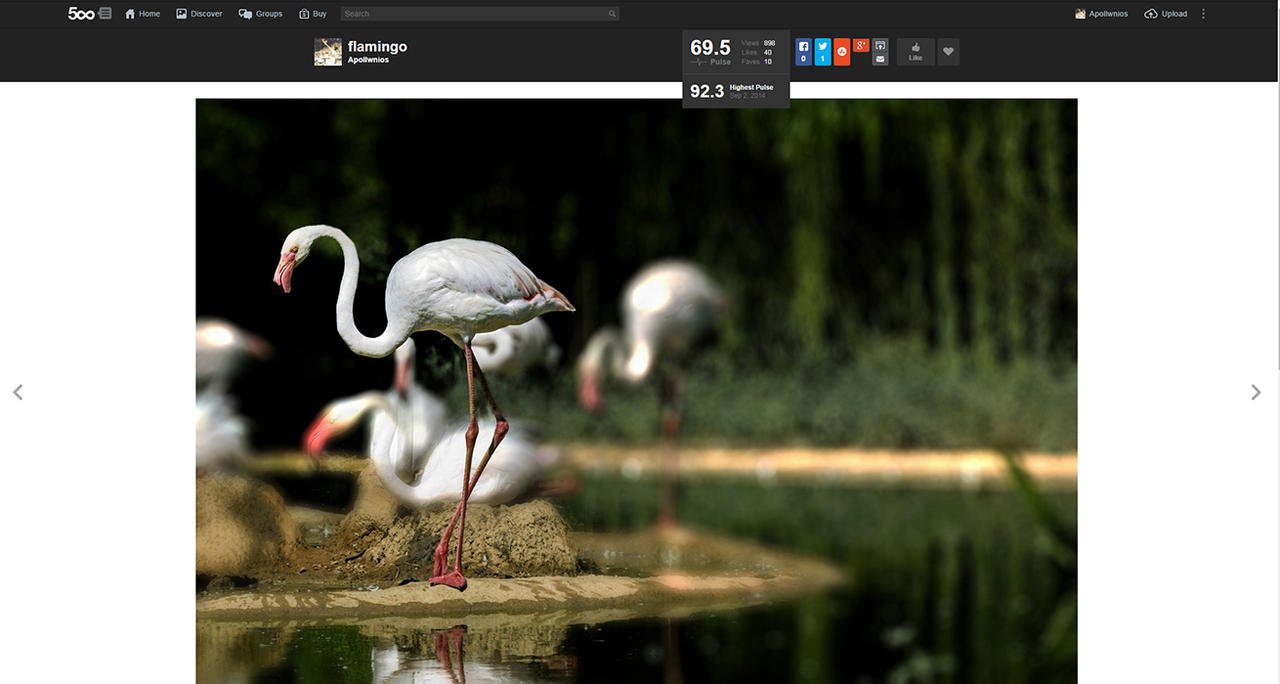The width and height of the screenshot is (1280, 684).
Task: Share photo on StumbleUpon
Action: pyautogui.click(x=842, y=52)
